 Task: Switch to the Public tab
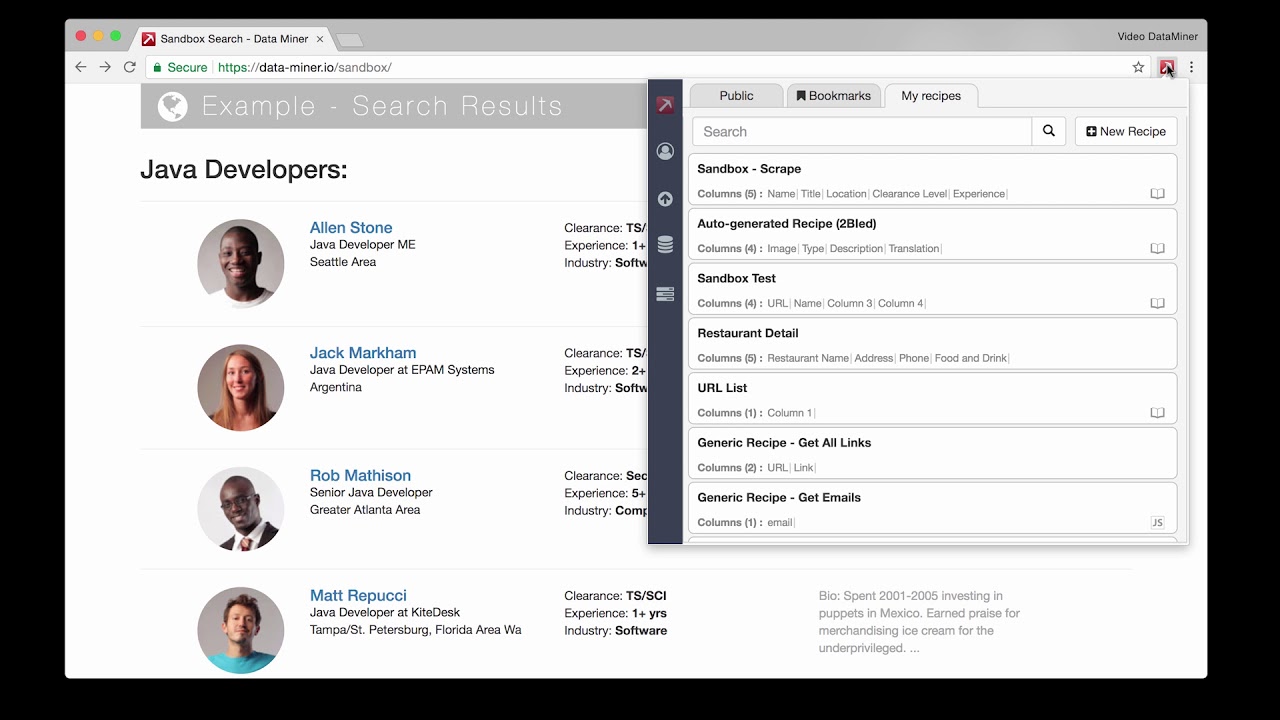pyautogui.click(x=736, y=95)
